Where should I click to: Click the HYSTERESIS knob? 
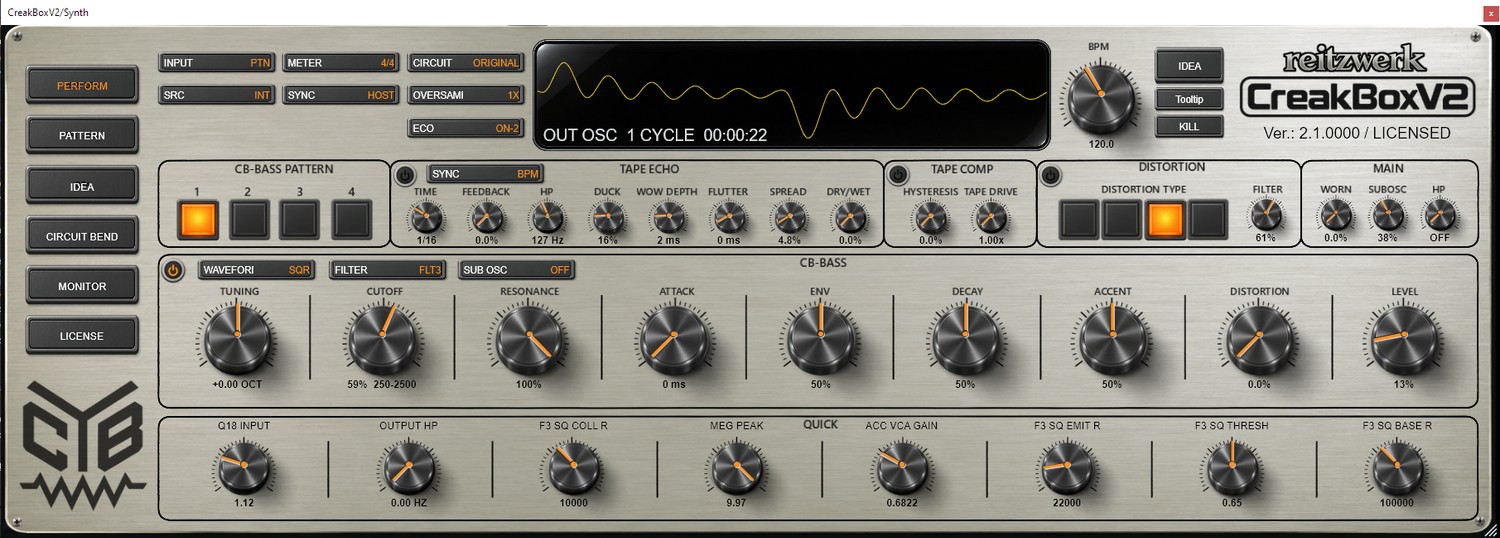point(930,216)
